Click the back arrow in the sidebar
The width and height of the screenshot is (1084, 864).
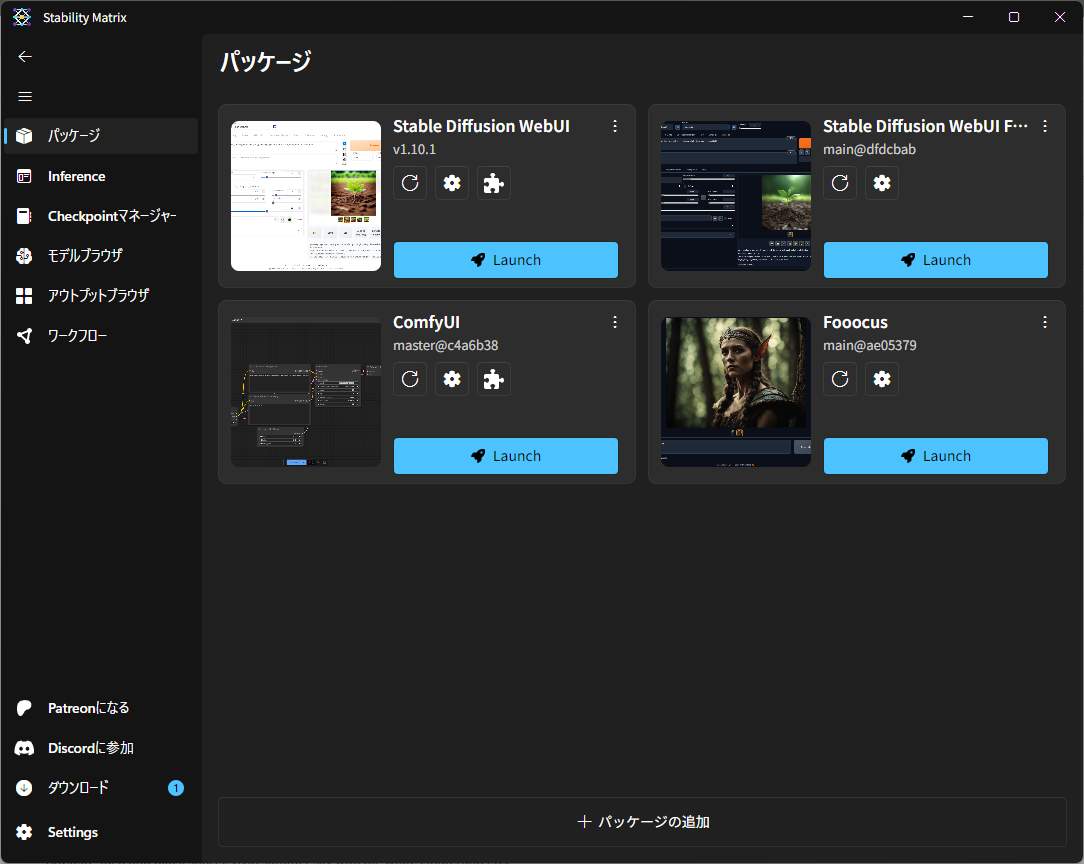tap(25, 57)
